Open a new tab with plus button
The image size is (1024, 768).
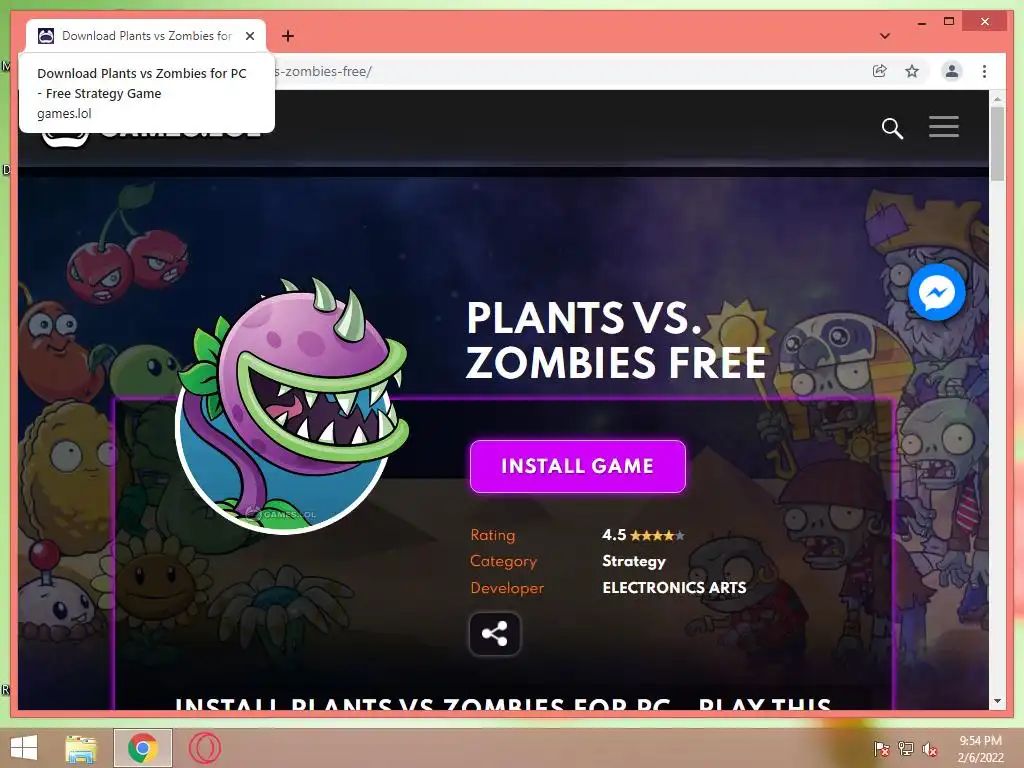point(288,36)
